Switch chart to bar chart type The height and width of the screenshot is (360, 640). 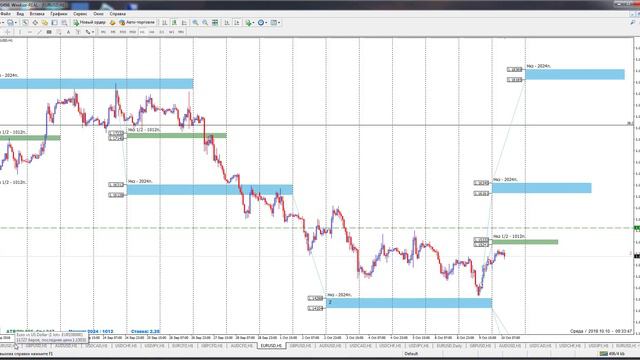click(165, 22)
